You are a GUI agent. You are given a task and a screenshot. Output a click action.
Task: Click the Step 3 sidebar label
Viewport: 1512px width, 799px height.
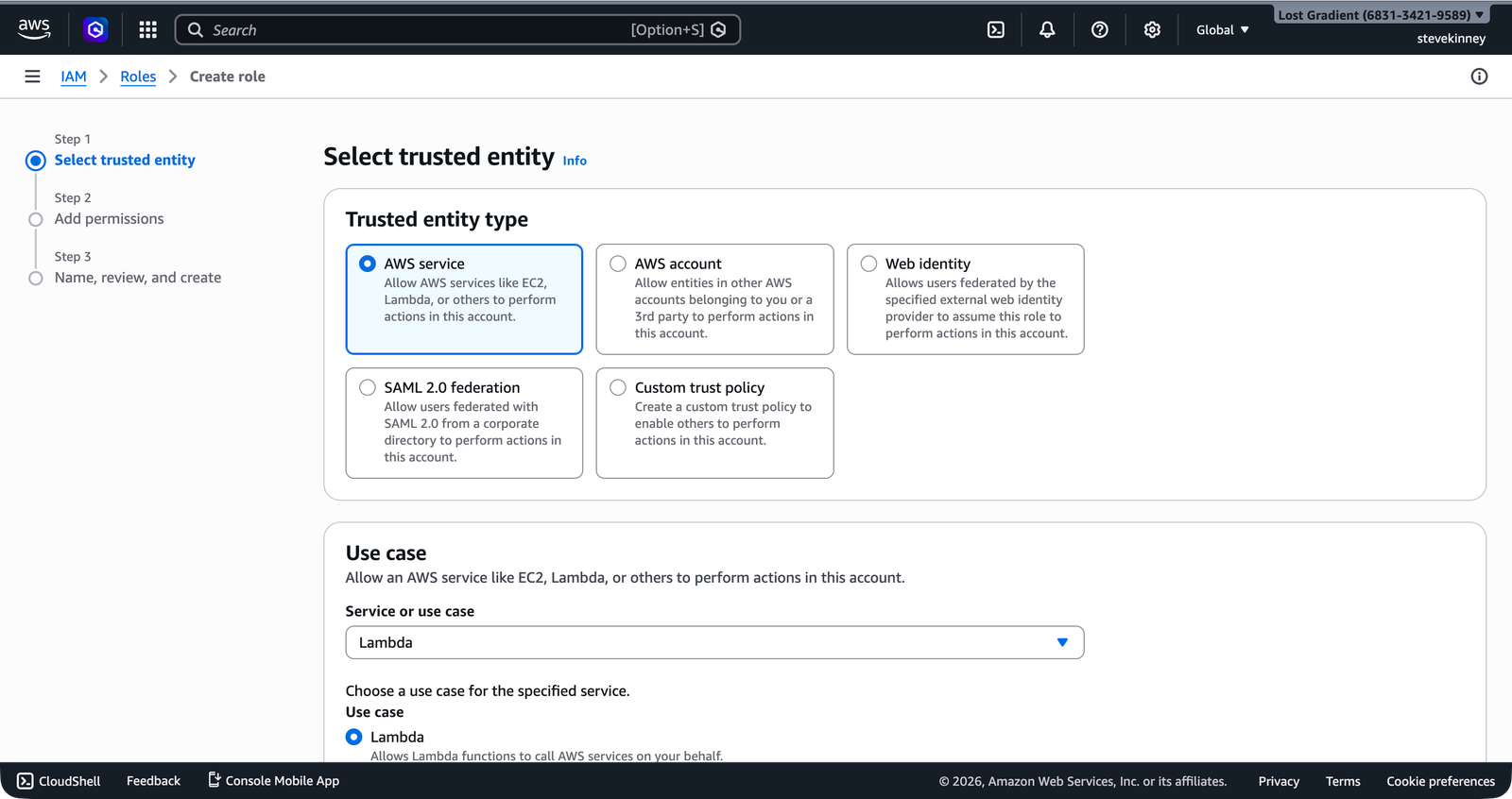point(73,256)
